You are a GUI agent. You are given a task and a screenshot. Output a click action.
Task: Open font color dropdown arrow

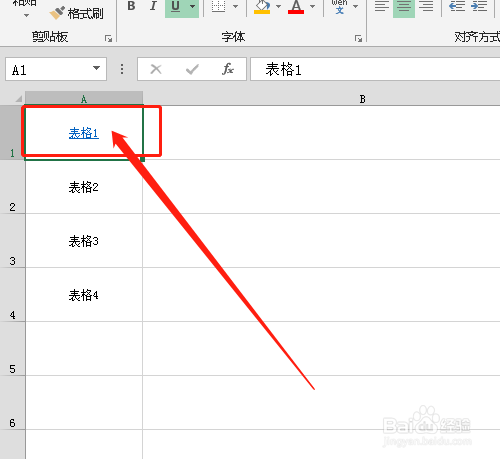click(x=312, y=7)
